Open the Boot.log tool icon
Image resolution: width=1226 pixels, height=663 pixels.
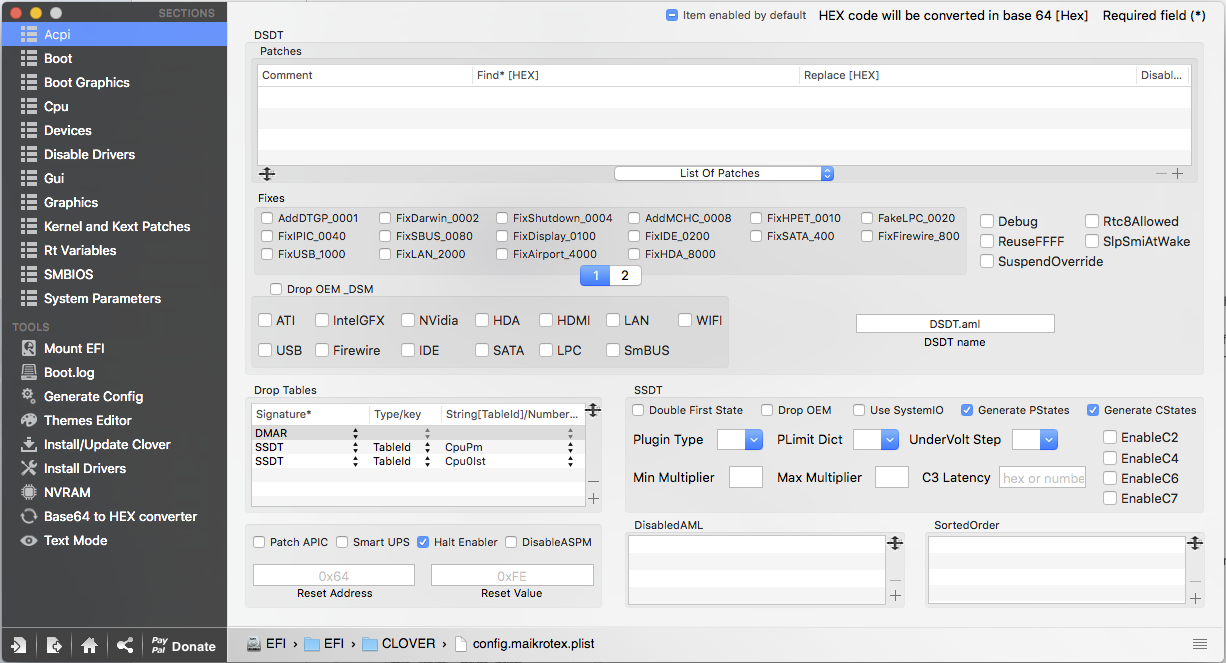tap(28, 372)
